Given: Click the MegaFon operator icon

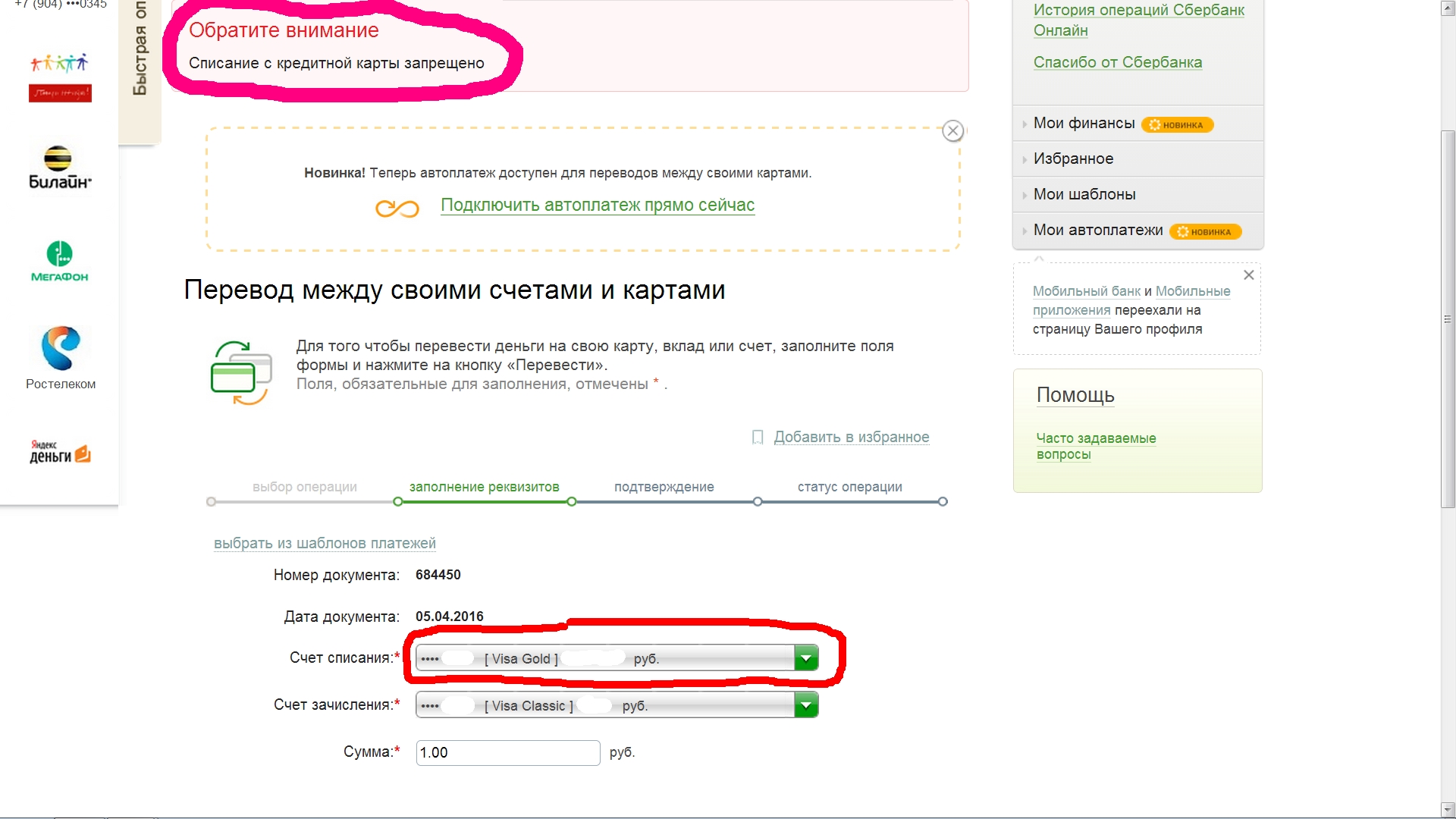Looking at the screenshot, I should 59,260.
